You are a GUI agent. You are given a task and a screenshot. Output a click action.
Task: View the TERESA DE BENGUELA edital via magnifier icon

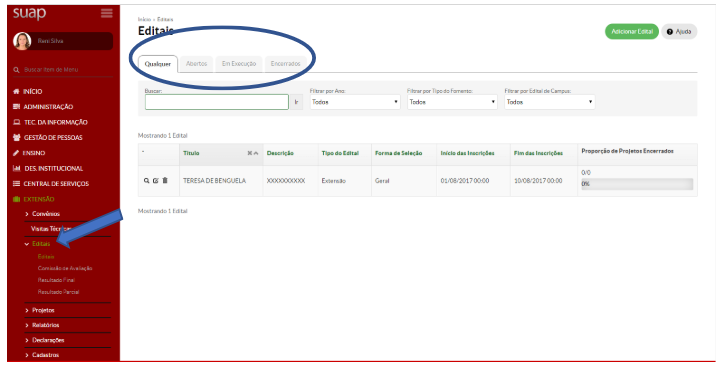(146, 180)
